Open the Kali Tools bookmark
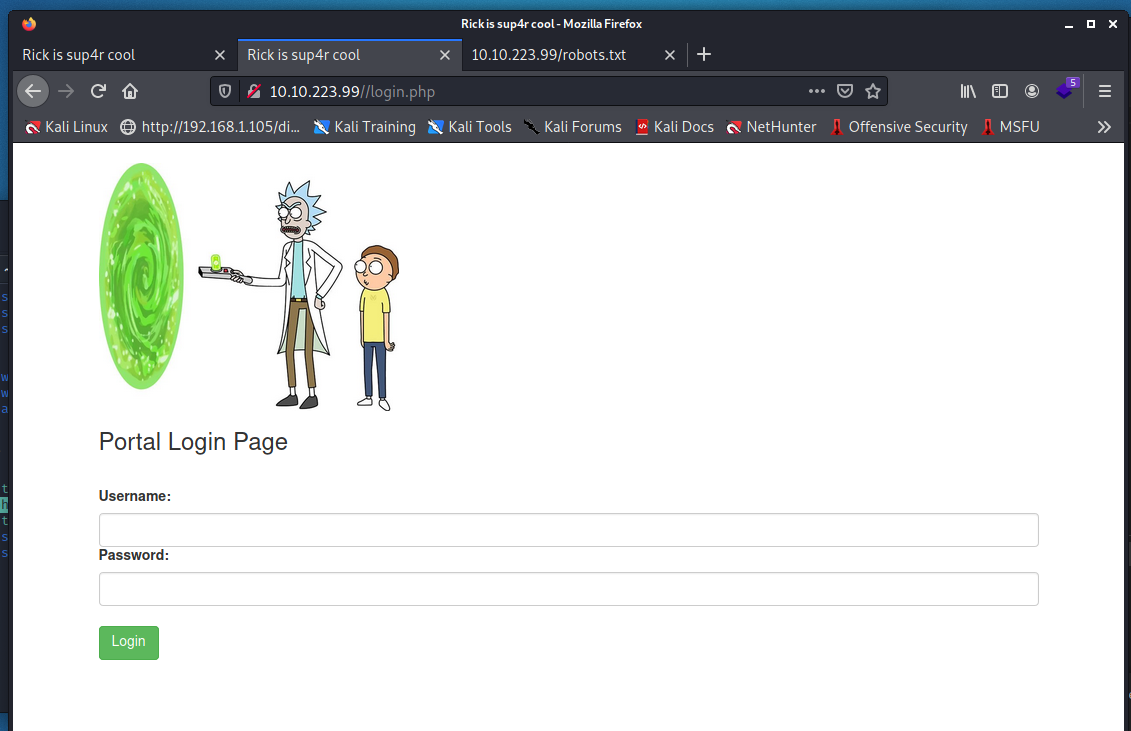This screenshot has width=1131, height=731. [x=470, y=127]
